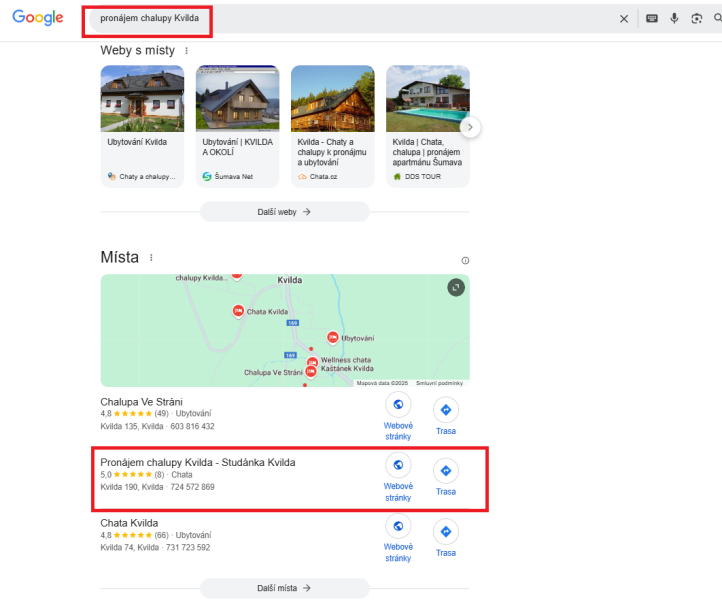Start voice search with microphone icon
The width and height of the screenshot is (722, 600).
[x=674, y=18]
